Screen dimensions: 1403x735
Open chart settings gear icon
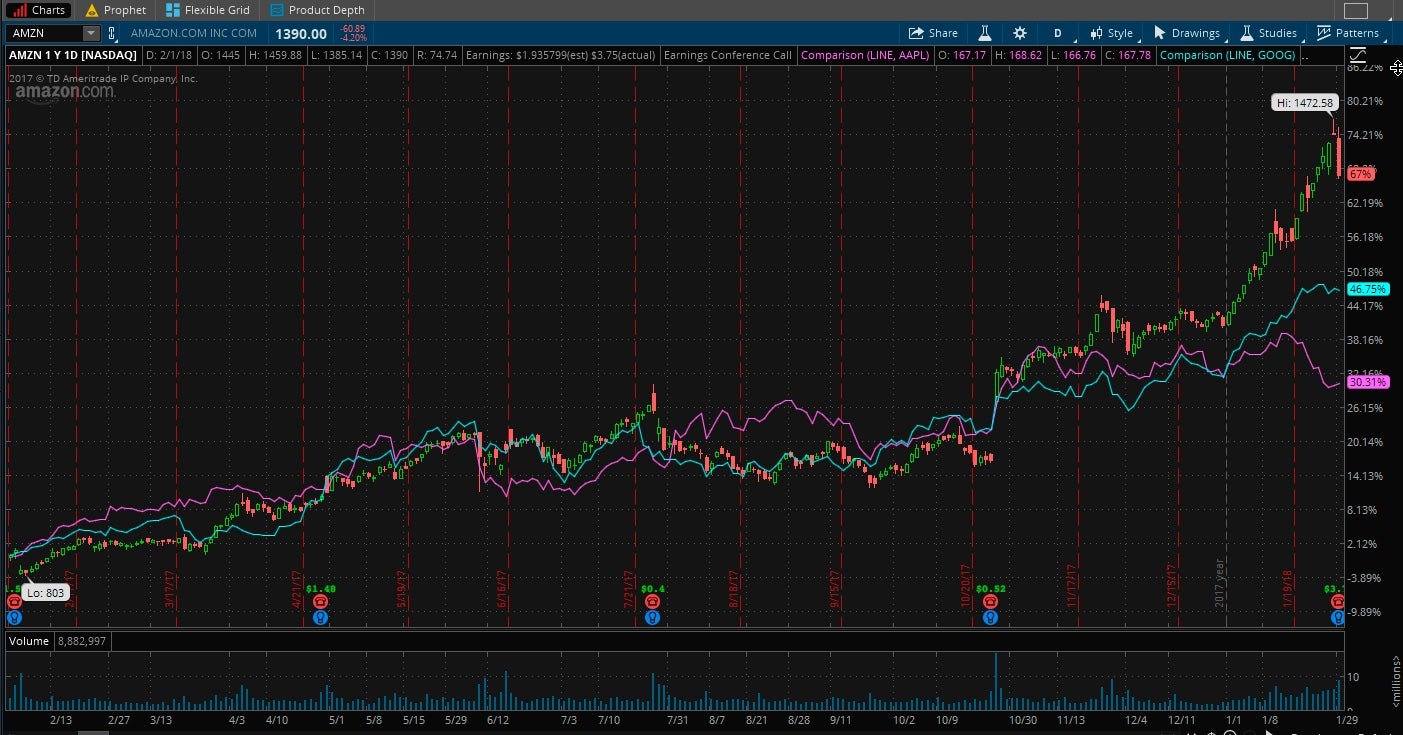[1020, 33]
